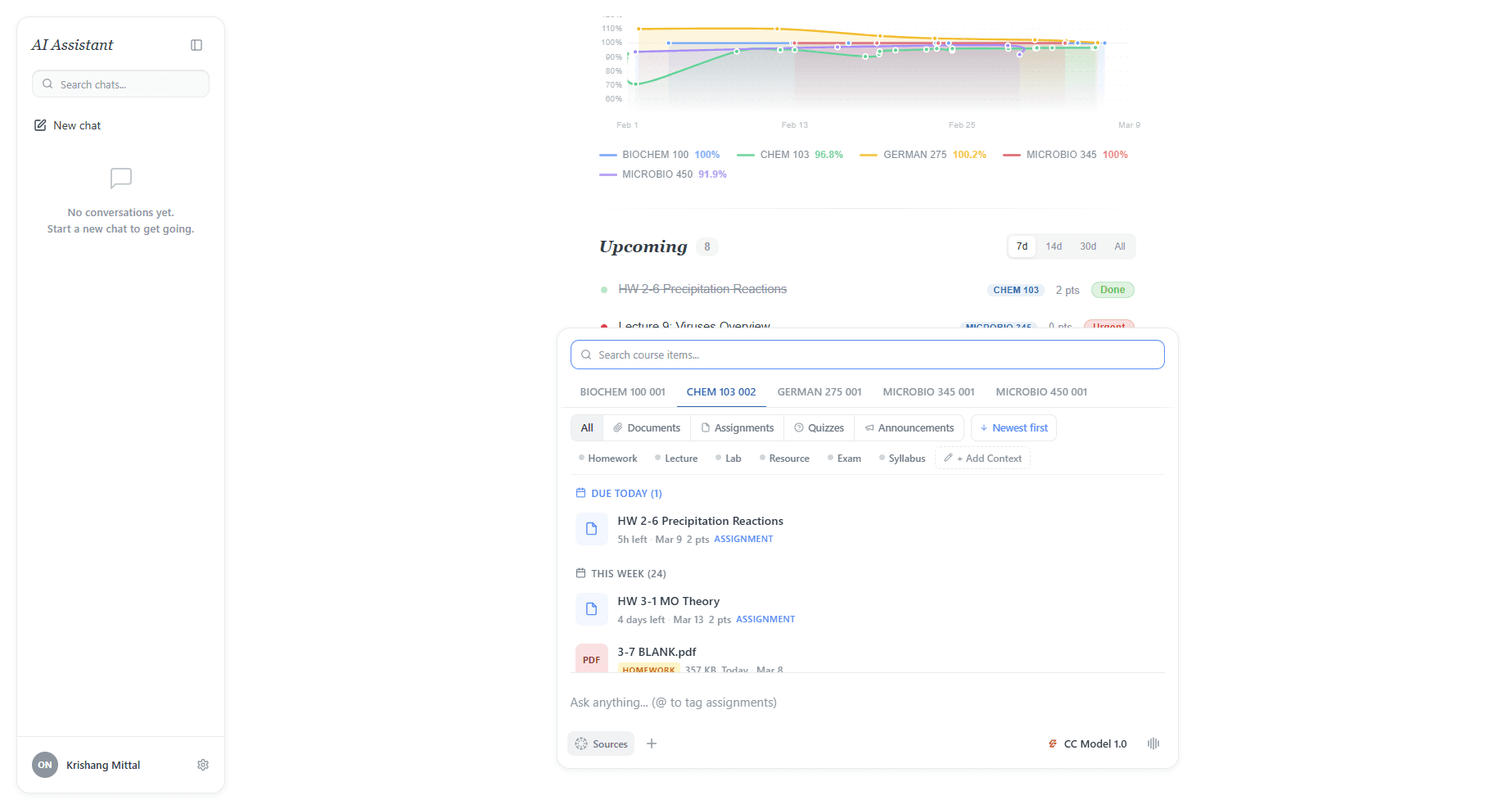
Task: Open the CC Model 1.0 selector
Action: pos(1087,744)
